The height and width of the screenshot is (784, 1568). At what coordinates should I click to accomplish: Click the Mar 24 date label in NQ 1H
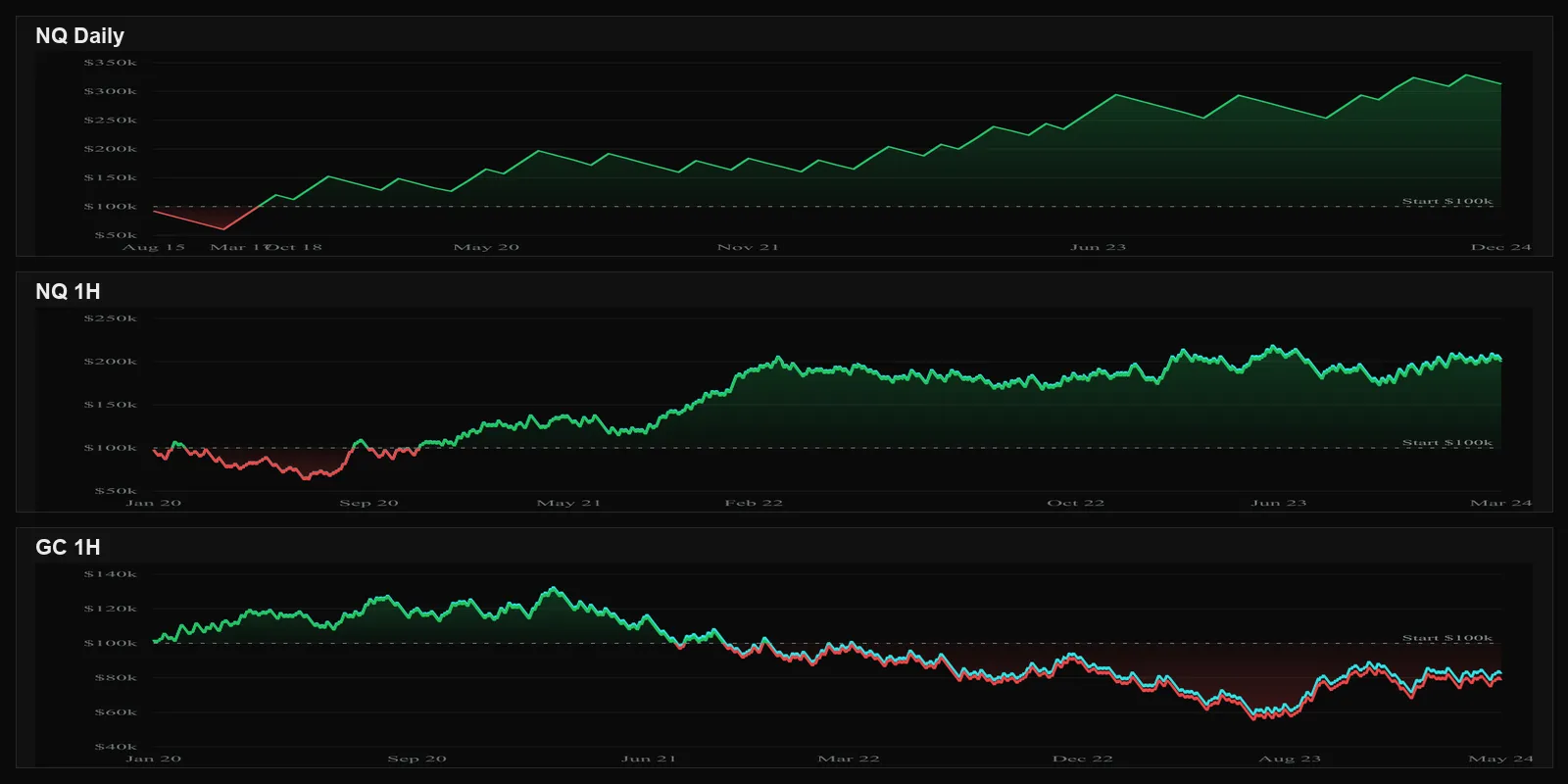coord(1501,503)
